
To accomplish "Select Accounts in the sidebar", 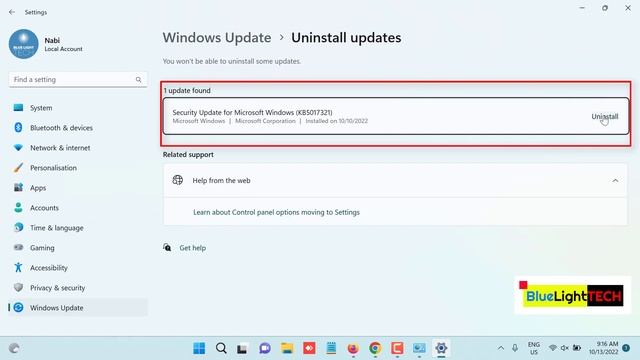I will 78,208.
